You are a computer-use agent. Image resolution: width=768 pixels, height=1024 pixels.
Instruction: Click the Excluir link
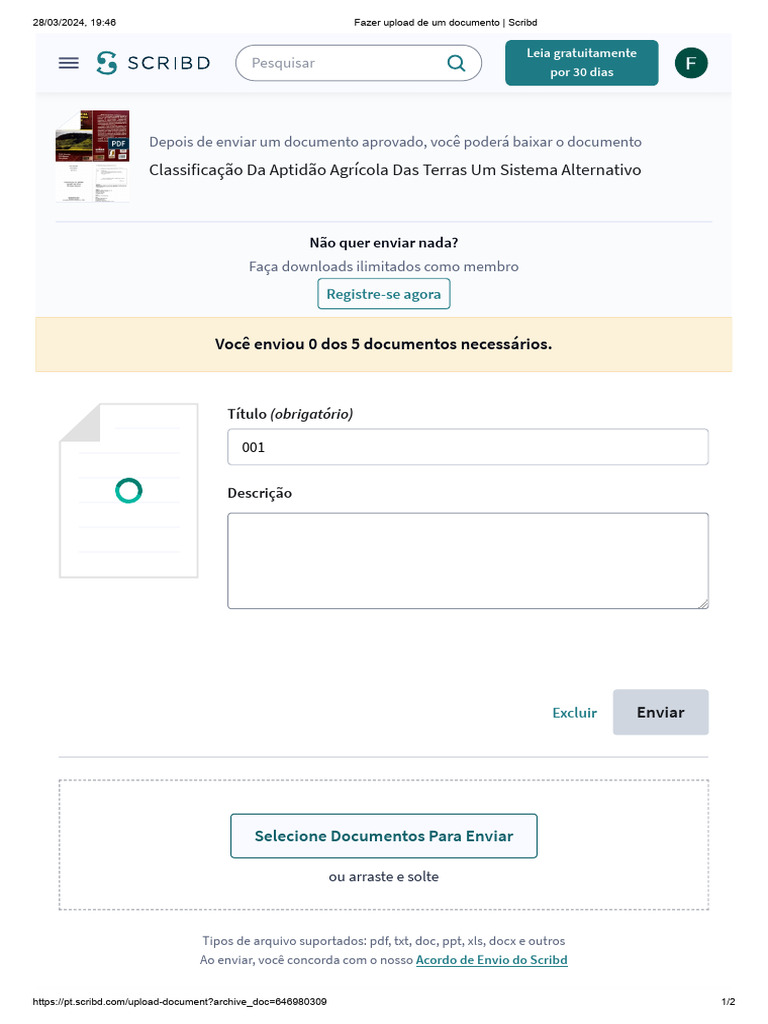pyautogui.click(x=574, y=713)
